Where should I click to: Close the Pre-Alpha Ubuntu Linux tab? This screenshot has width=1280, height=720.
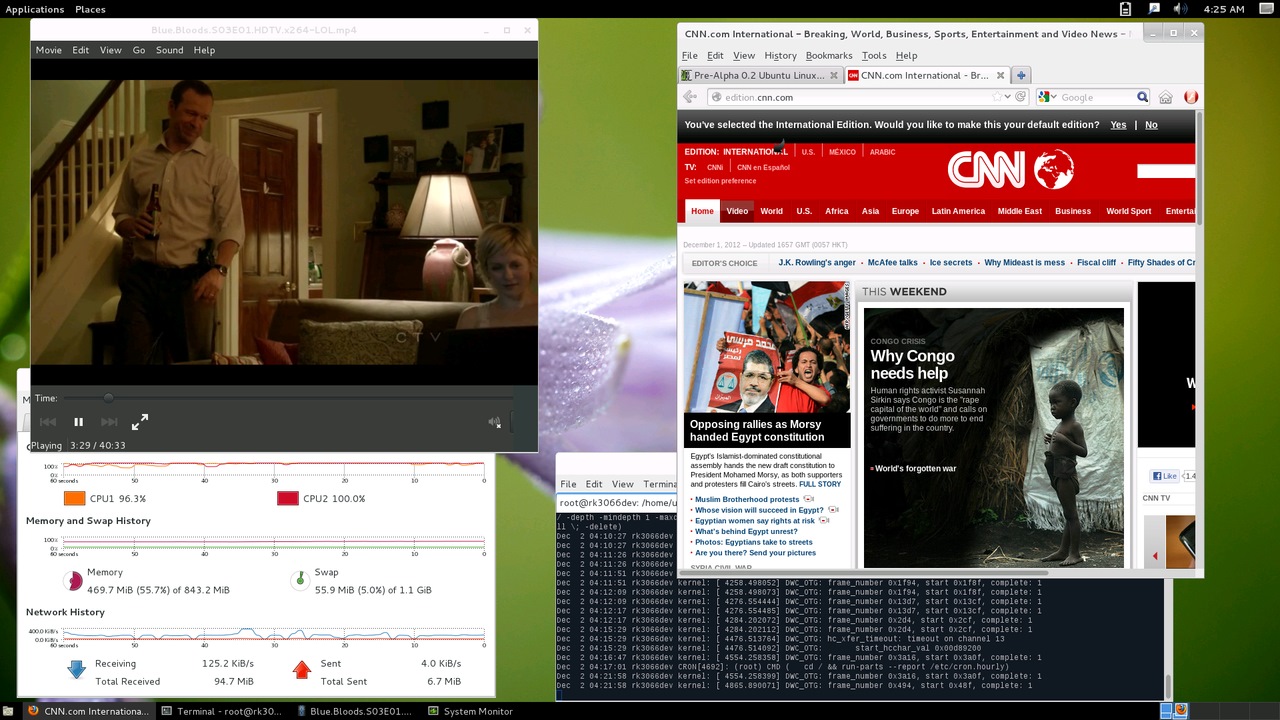pos(834,75)
